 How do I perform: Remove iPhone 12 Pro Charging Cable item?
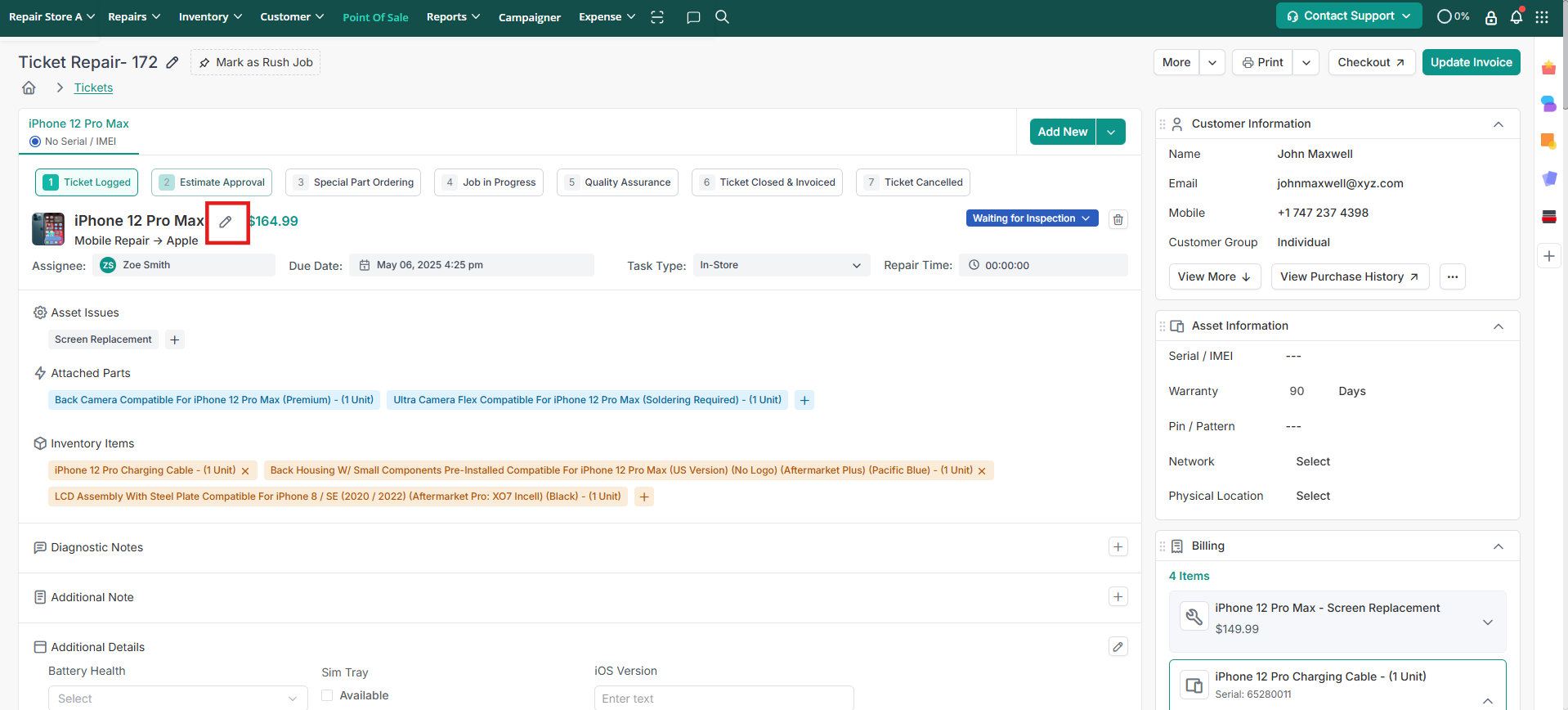coord(245,471)
